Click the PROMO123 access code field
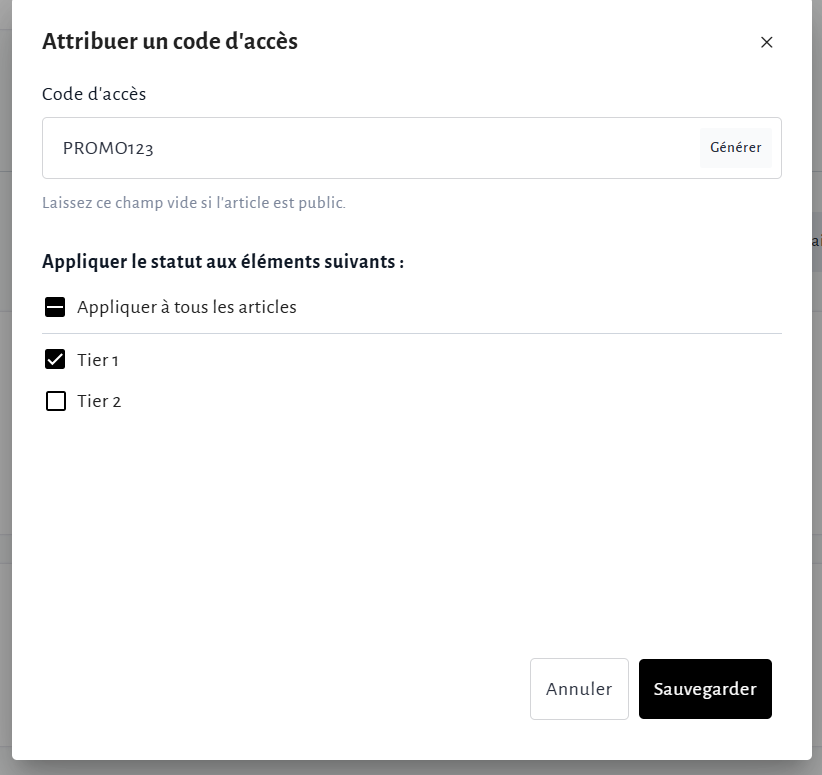This screenshot has height=775, width=822. tap(370, 148)
